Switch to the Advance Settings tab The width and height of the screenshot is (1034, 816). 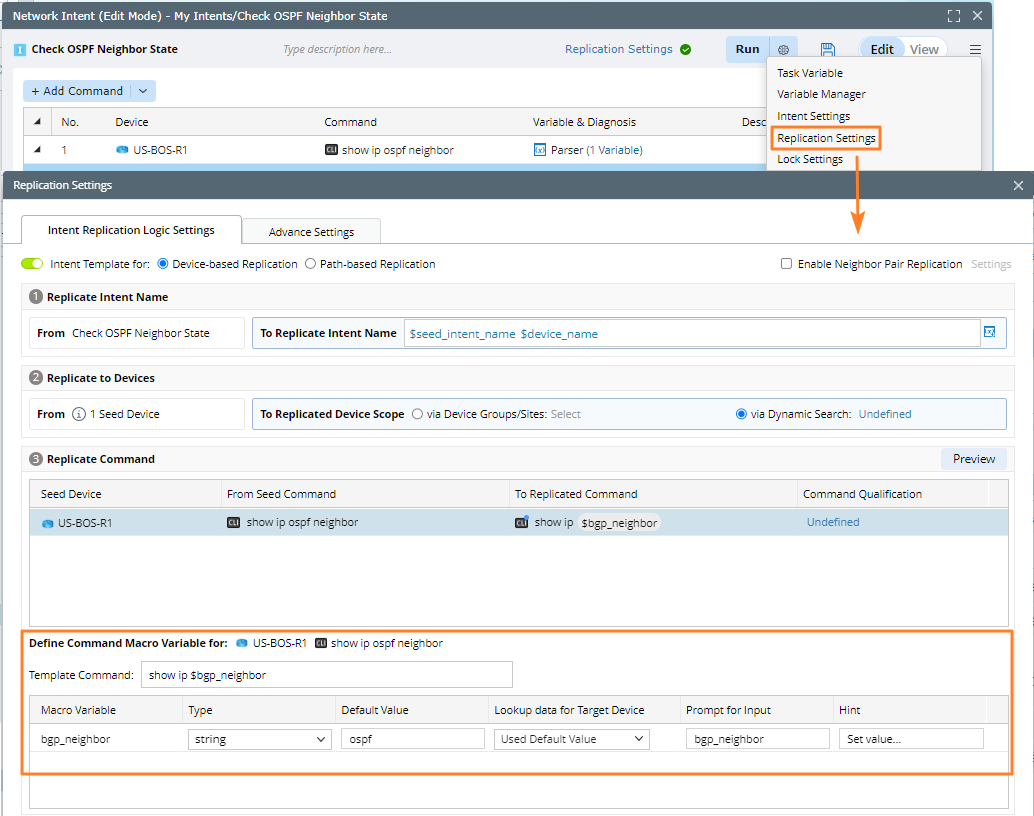[x=311, y=232]
